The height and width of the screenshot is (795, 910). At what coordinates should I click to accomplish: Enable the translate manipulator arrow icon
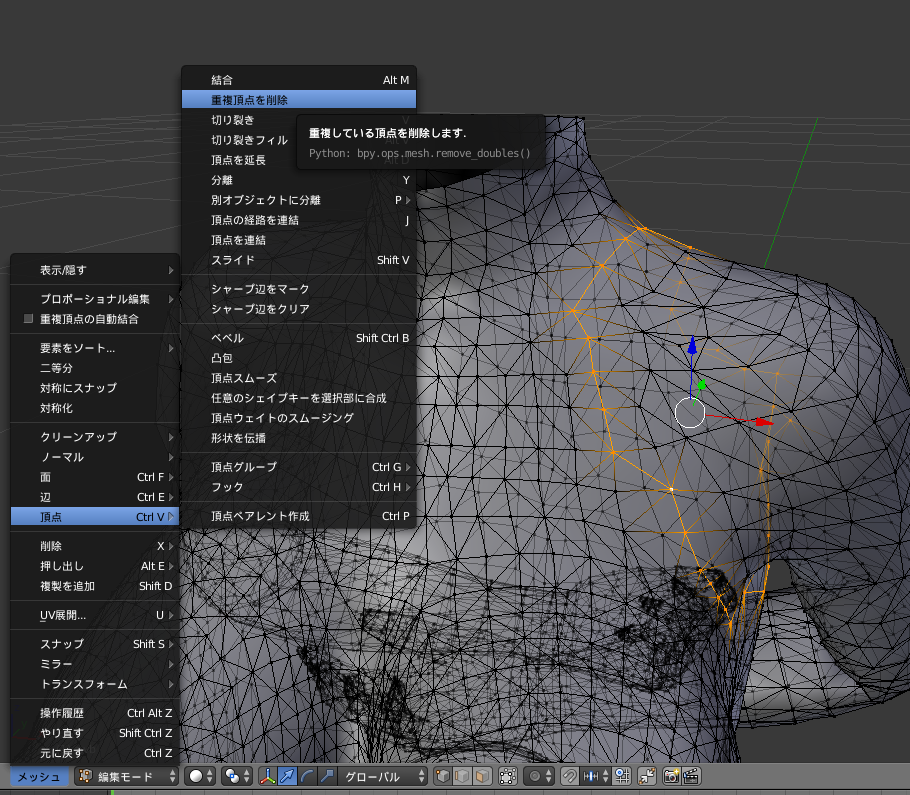(287, 776)
